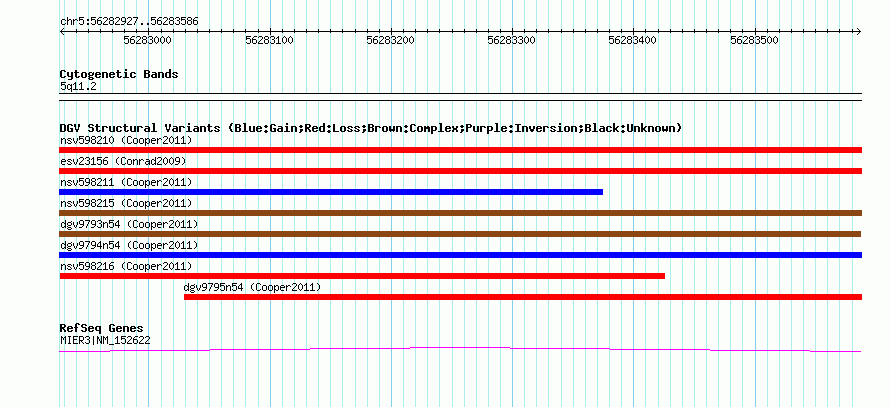Image resolution: width=890 pixels, height=407 pixels.
Task: Click the dgv9795n54 (Cooper2011) label
Action: 252,287
